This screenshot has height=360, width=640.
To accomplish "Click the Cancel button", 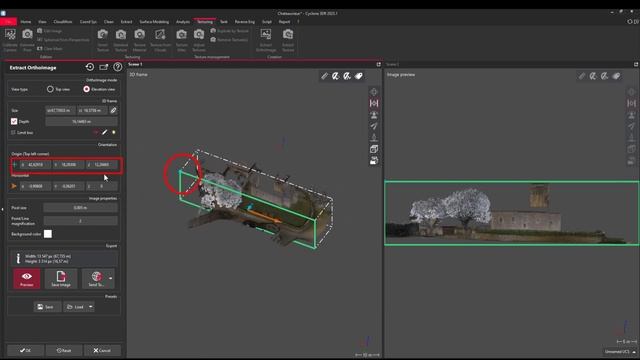I will (x=102, y=350).
